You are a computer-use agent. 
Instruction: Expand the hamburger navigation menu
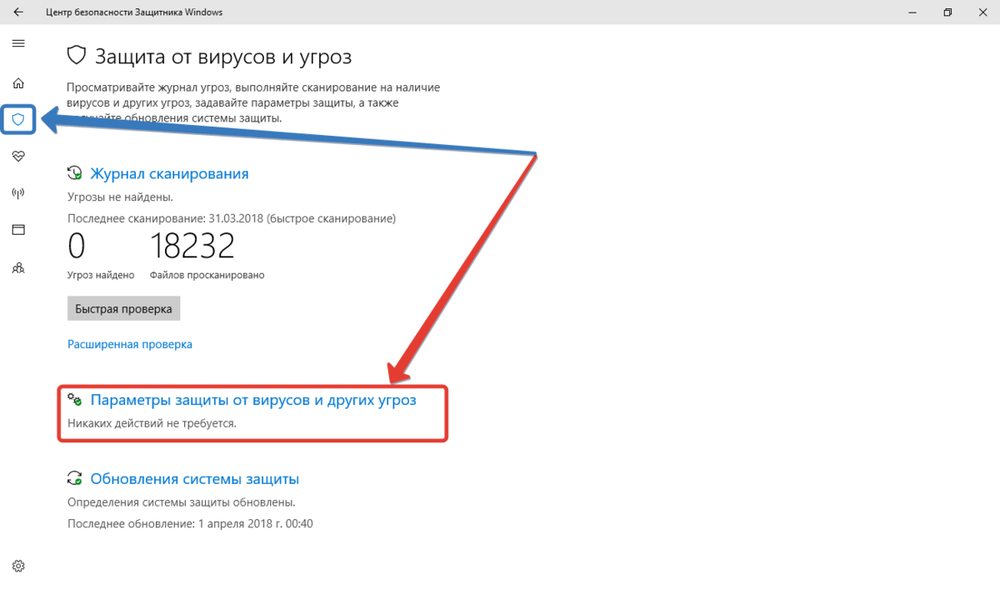18,44
